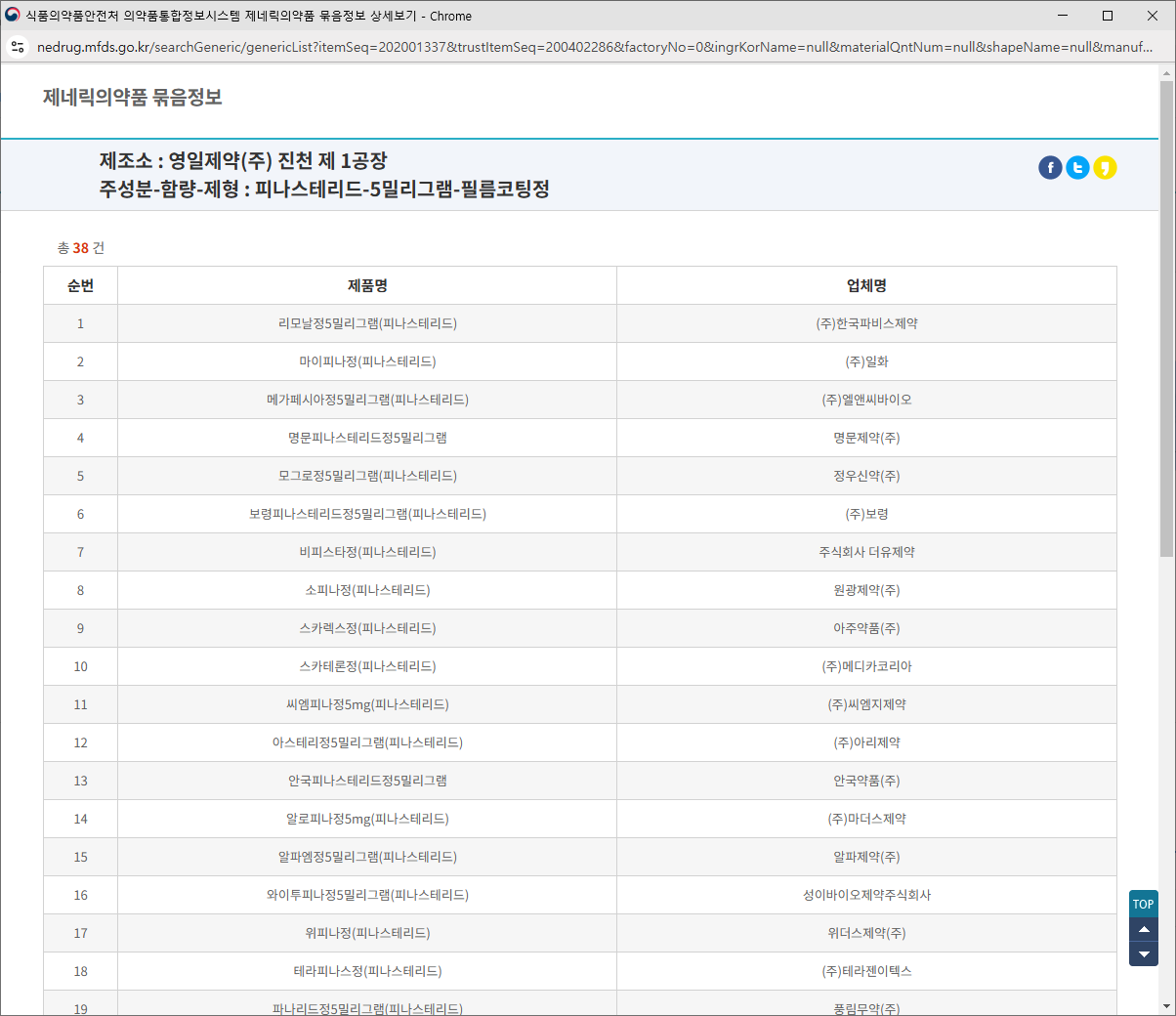Click company name (주)씨엠지제약
Viewport: 1176px width, 1016px height.
(866, 704)
